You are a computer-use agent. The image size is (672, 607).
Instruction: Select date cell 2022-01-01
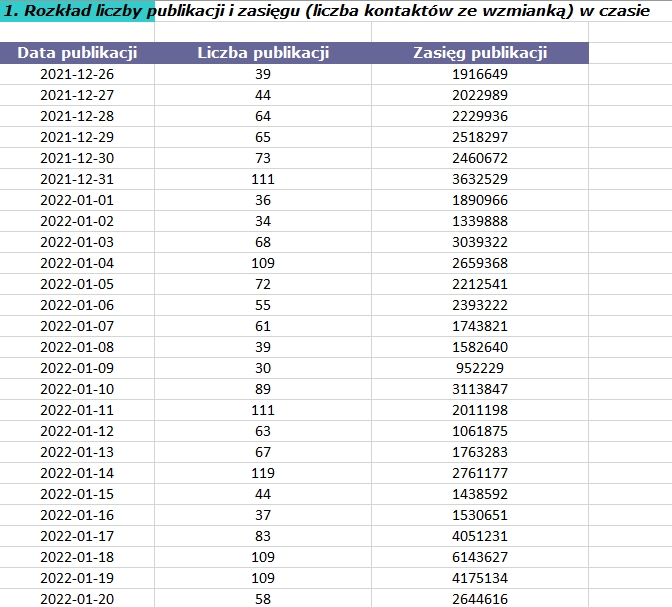coord(77,200)
